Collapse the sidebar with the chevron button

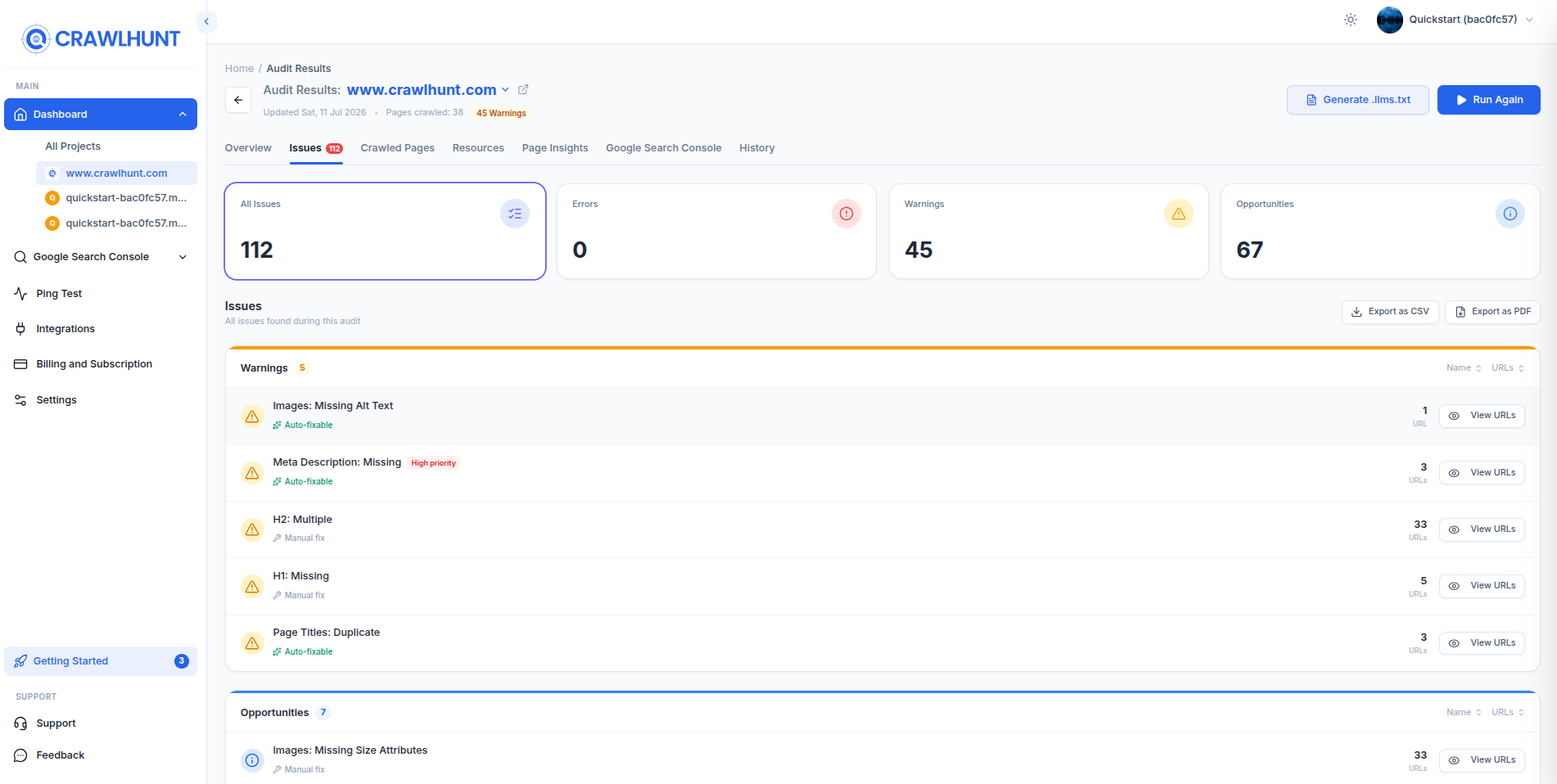(x=206, y=22)
